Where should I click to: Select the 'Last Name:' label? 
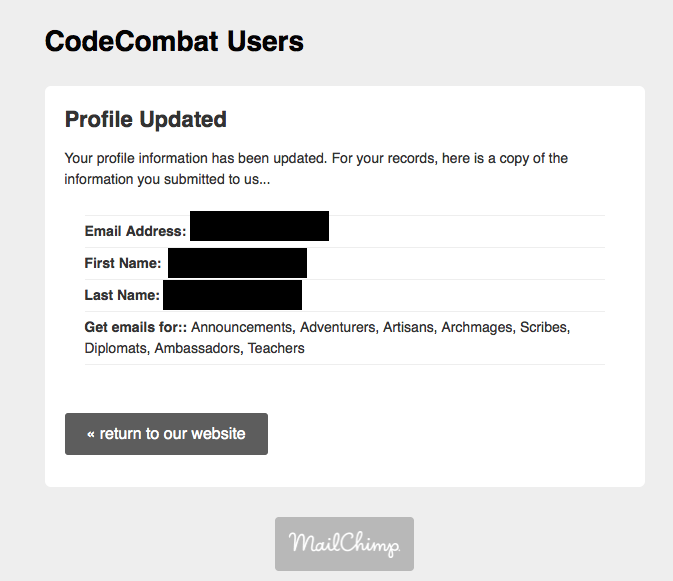pos(122,295)
